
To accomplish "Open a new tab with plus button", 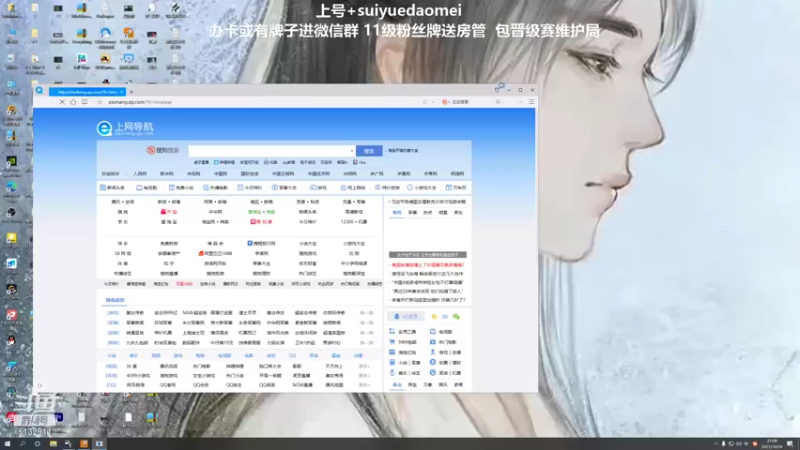I will [x=131, y=92].
